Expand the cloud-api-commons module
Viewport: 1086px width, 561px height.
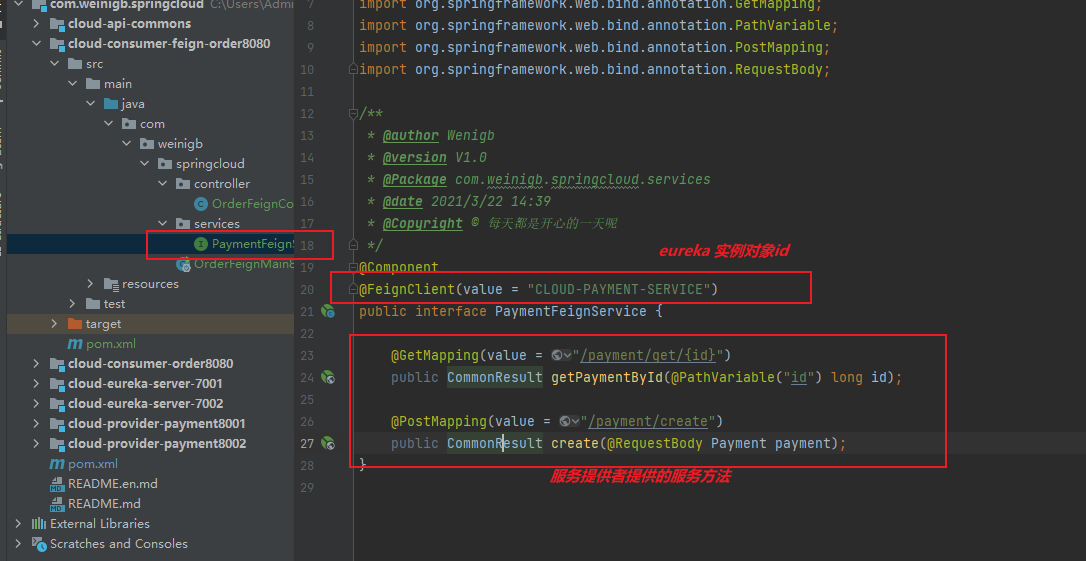point(37,24)
